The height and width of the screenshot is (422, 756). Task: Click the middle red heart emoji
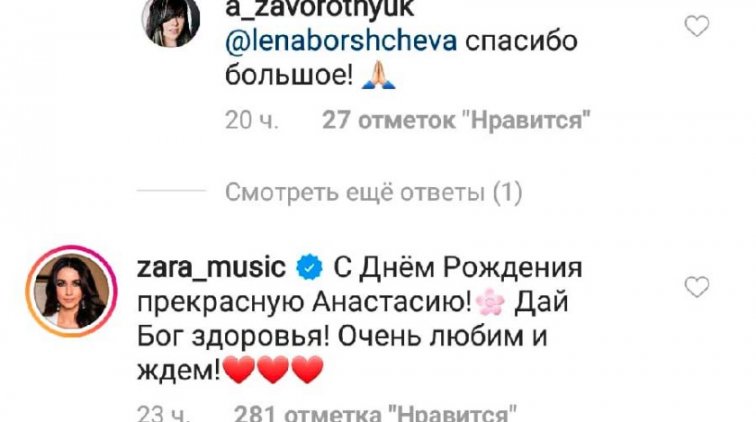tap(273, 370)
